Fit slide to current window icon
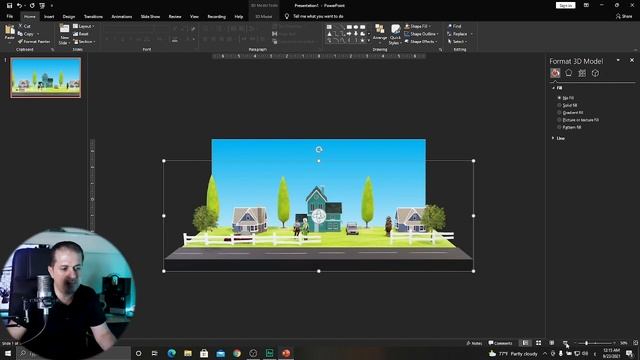The width and height of the screenshot is (640, 360). pos(636,343)
